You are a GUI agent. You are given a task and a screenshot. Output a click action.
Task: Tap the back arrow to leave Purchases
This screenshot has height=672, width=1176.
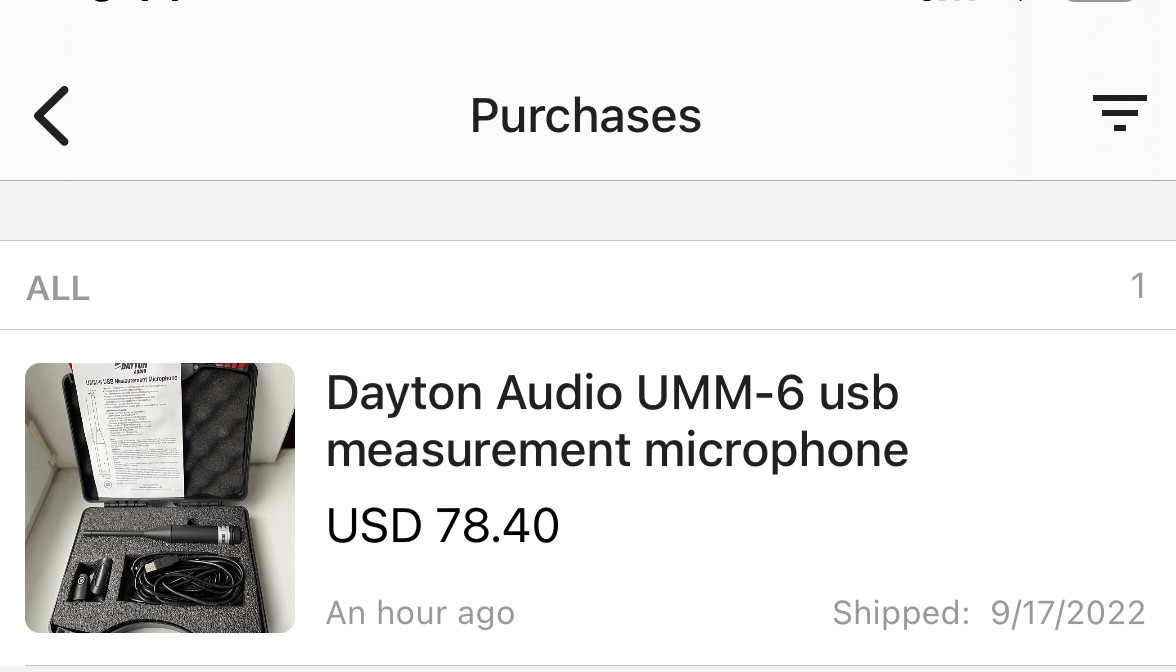click(51, 114)
